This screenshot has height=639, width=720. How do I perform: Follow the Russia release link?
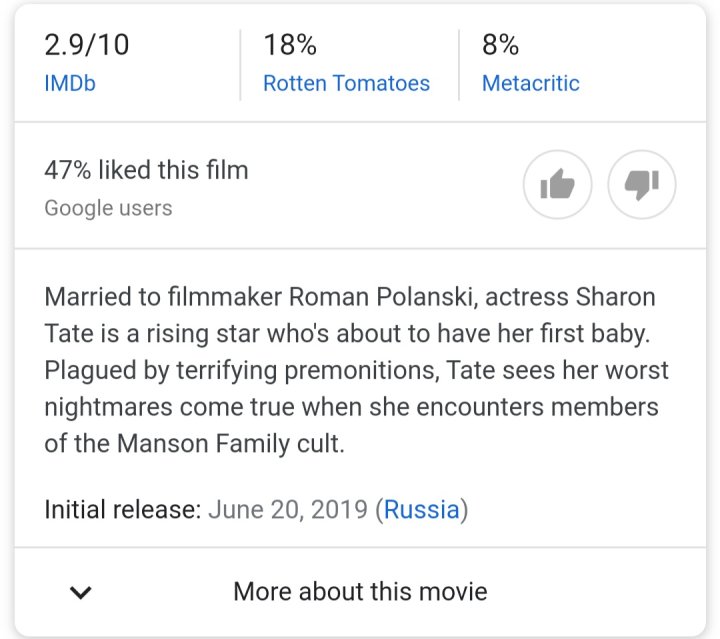pyautogui.click(x=421, y=510)
